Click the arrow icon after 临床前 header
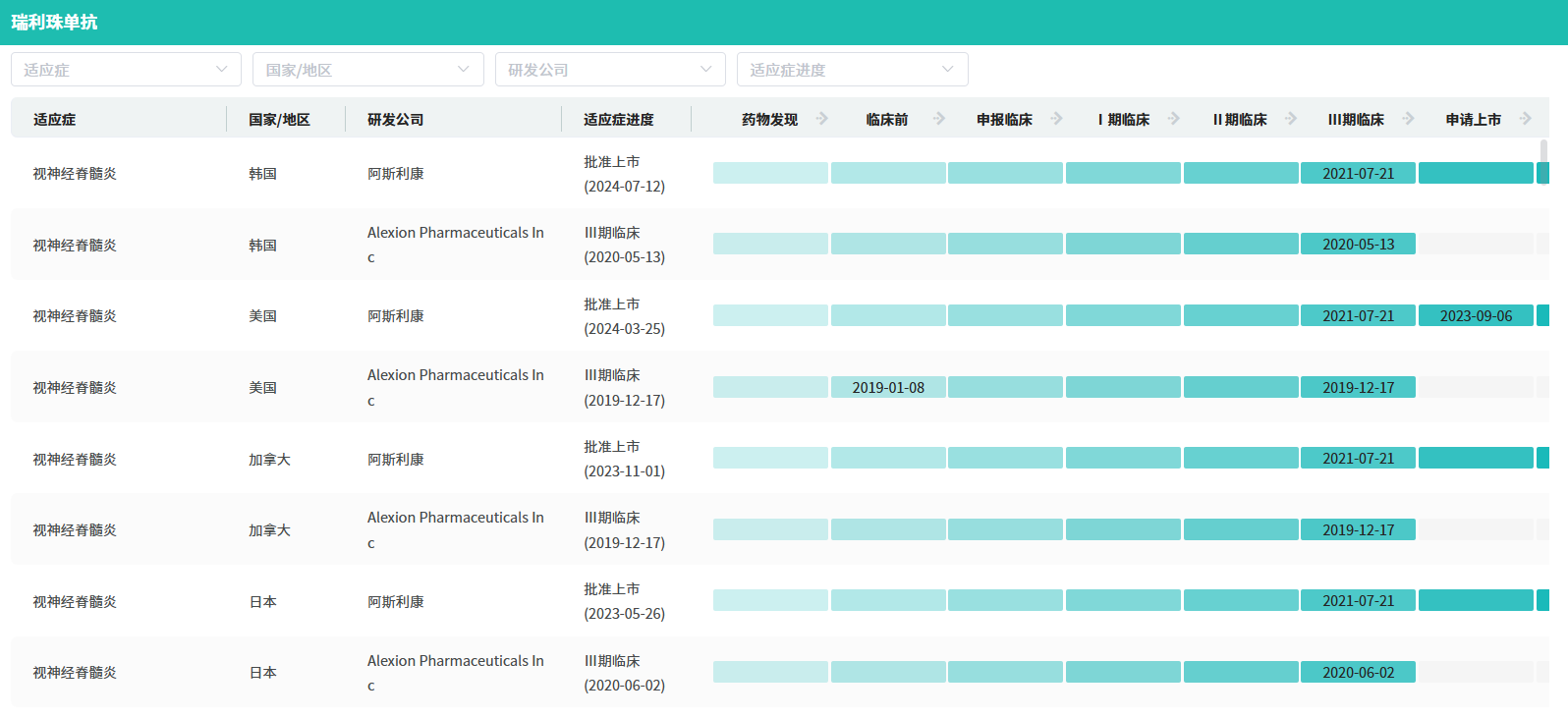The image size is (1568, 718). (939, 119)
